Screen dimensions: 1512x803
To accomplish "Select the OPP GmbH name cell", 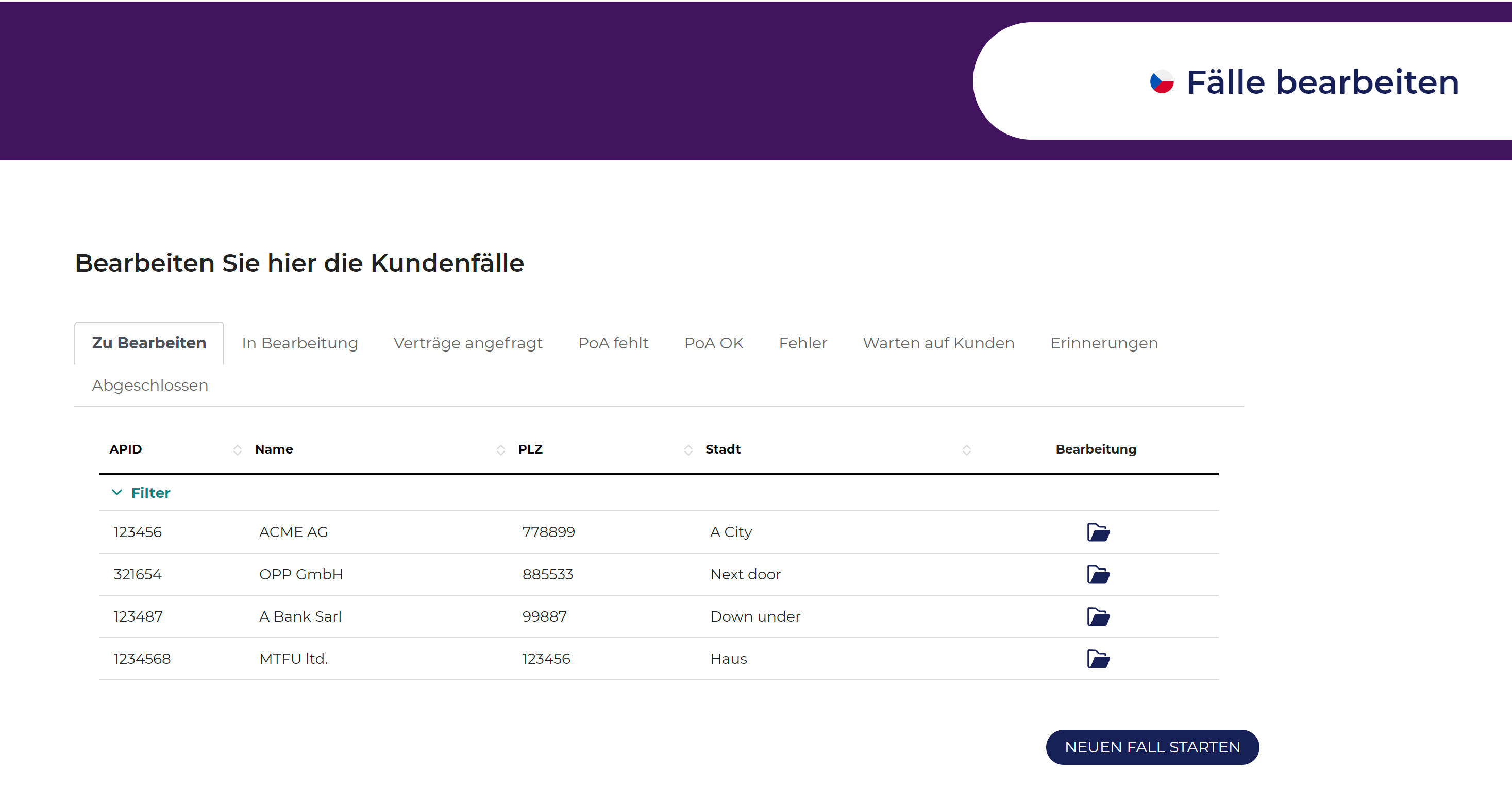I will (301, 574).
